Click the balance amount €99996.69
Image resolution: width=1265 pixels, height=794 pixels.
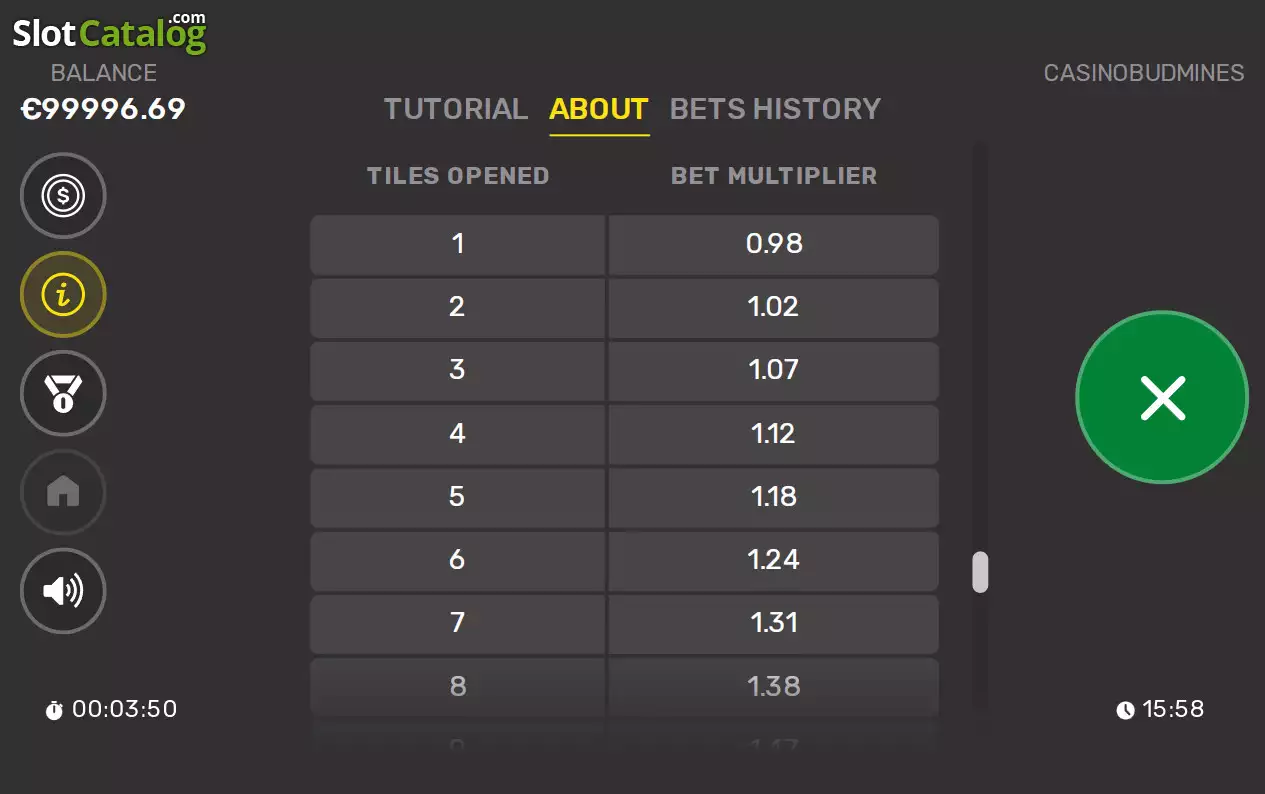pos(104,109)
